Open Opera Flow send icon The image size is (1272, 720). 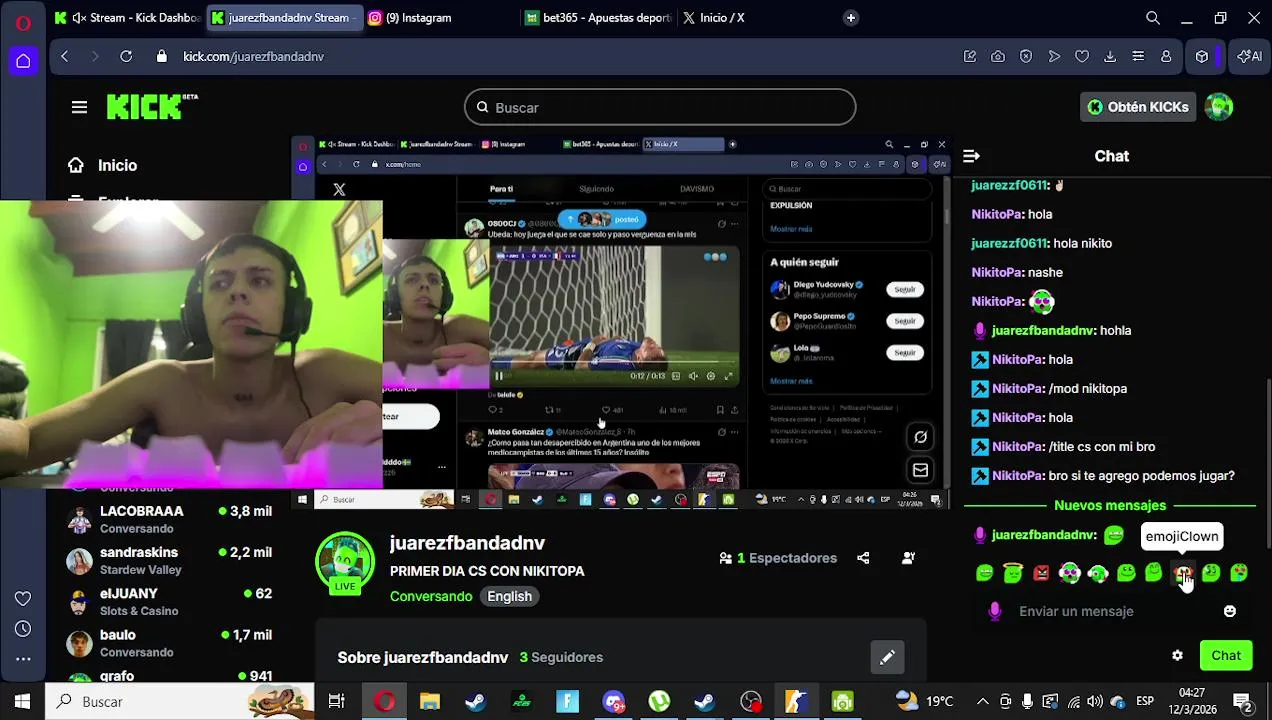(1054, 57)
